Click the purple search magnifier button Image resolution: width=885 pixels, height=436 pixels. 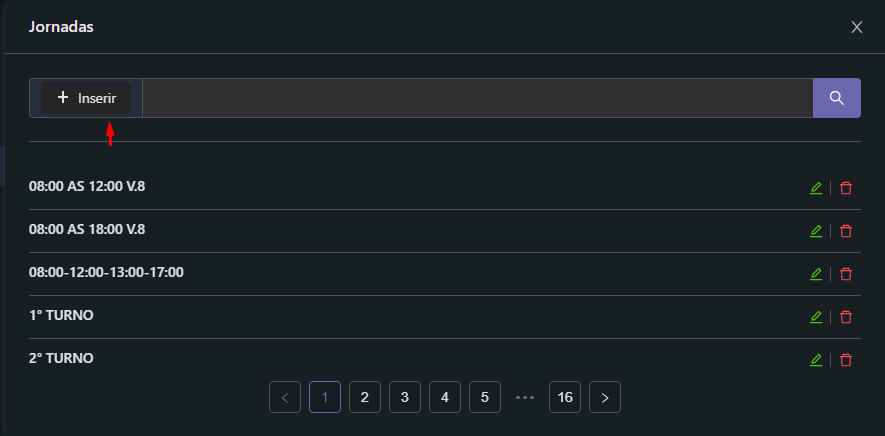pyautogui.click(x=837, y=98)
